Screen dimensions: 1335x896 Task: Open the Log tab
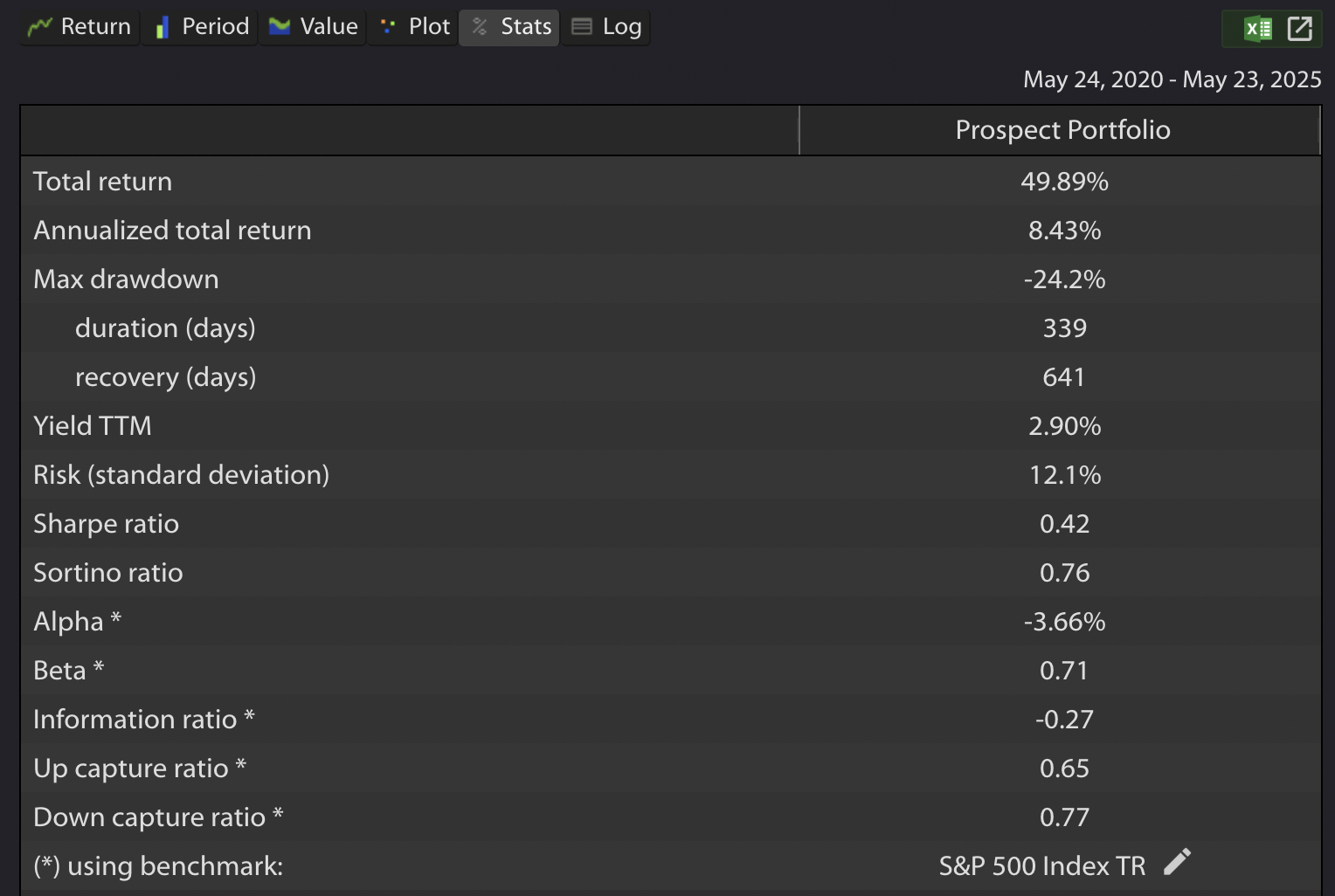(605, 27)
